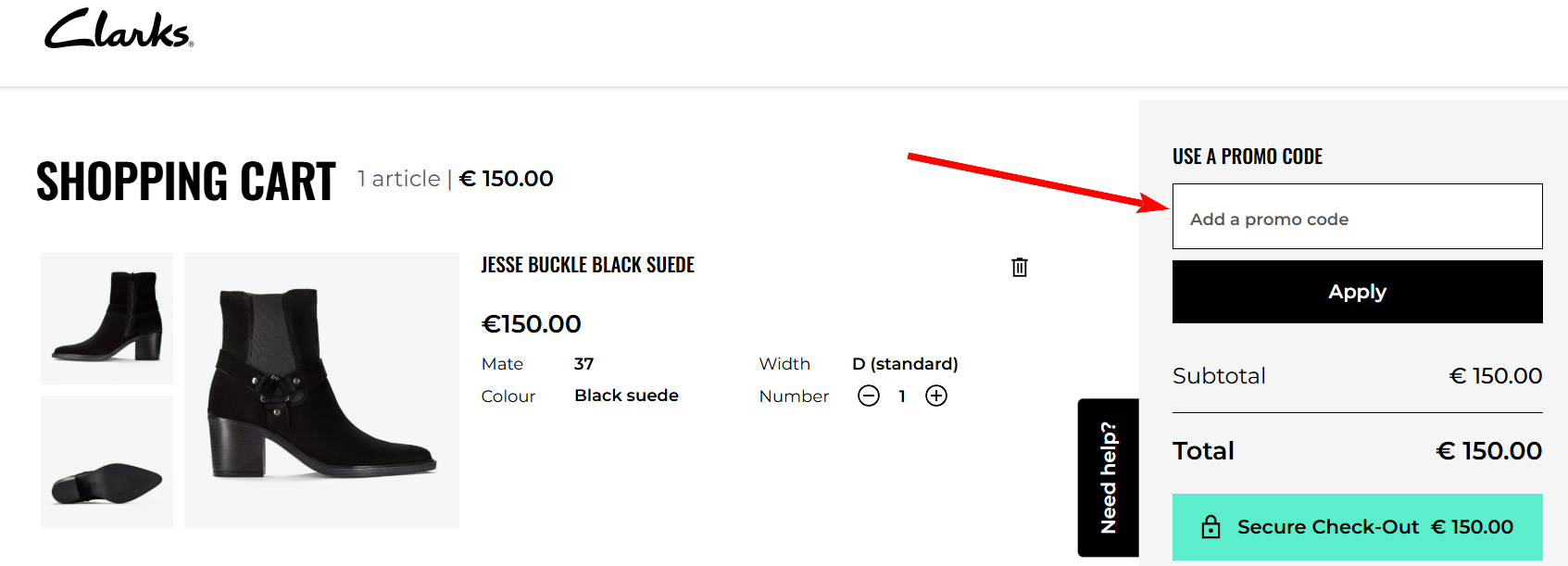Delete the item with the trash icon
The image size is (1568, 566).
1020,268
